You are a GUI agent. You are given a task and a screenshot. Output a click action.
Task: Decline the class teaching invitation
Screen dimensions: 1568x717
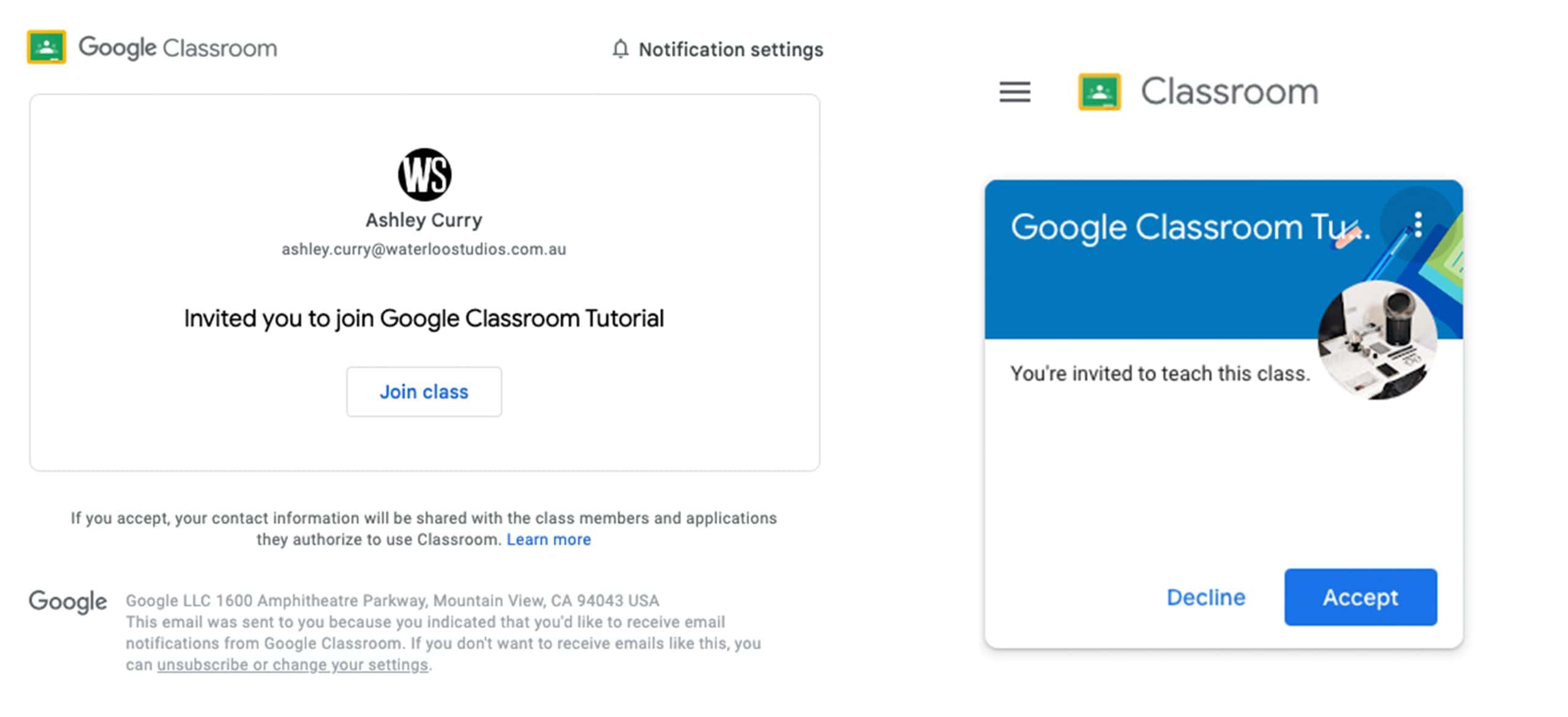pyautogui.click(x=1206, y=597)
